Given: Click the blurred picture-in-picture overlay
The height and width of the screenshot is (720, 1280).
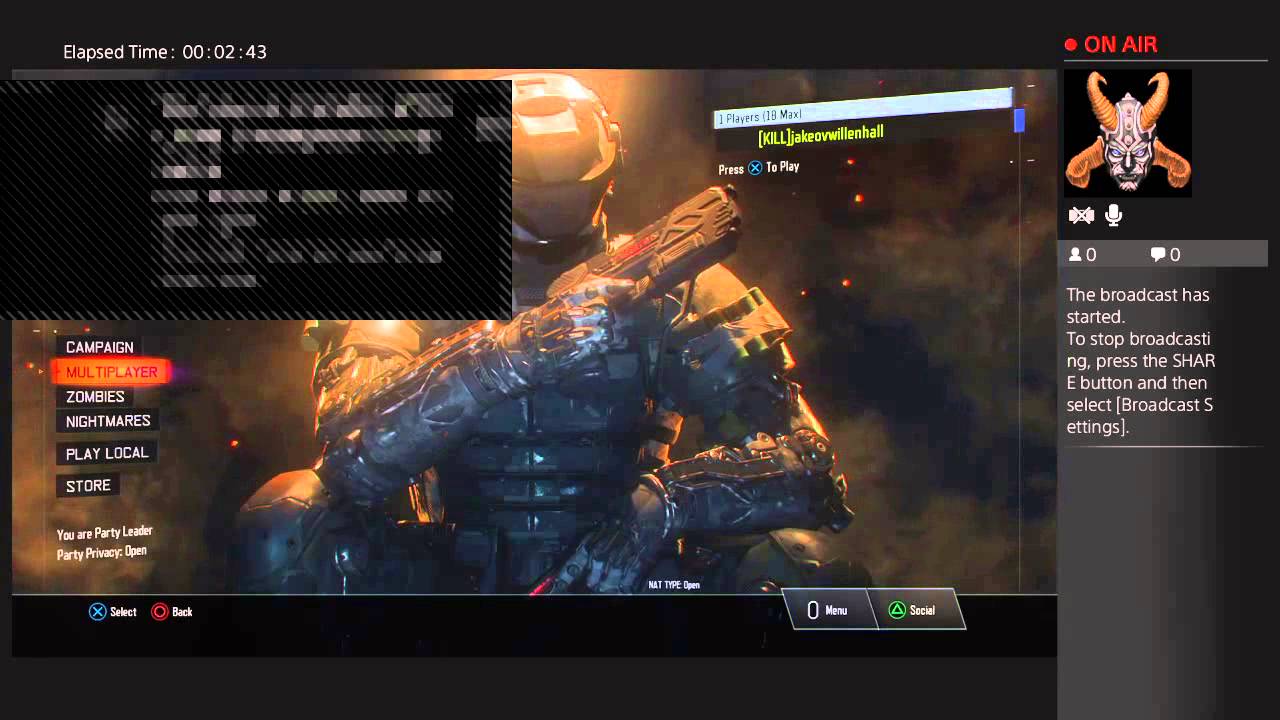Looking at the screenshot, I should (256, 200).
